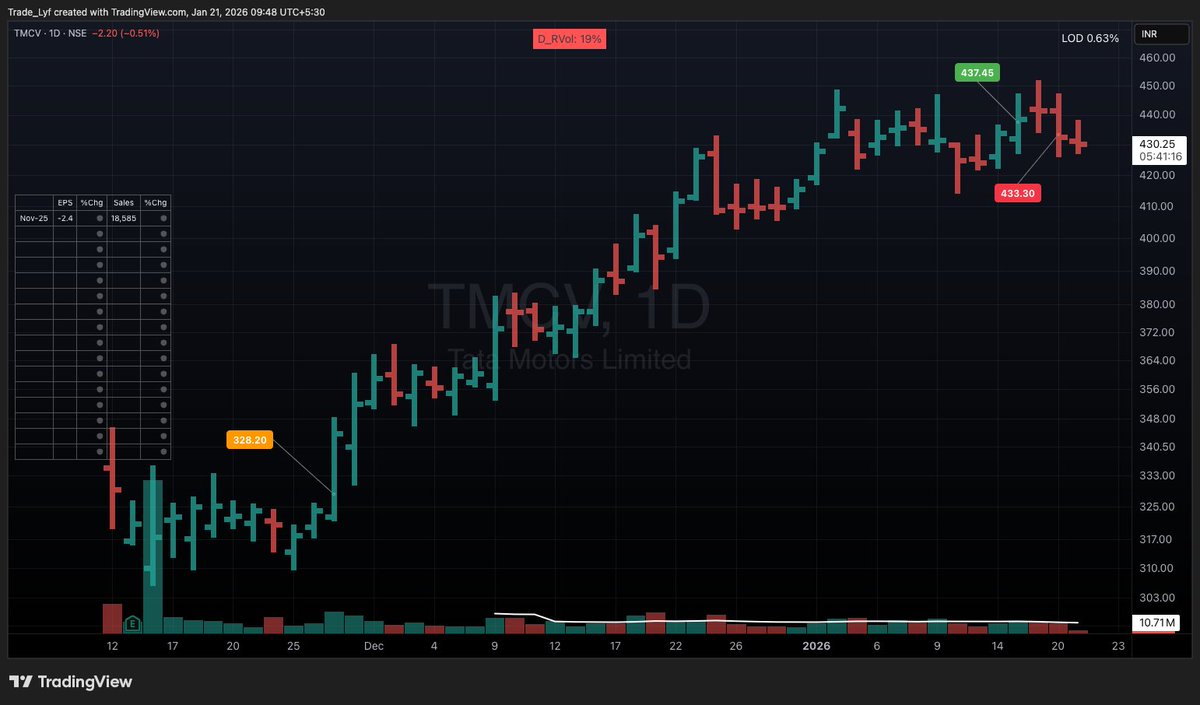Click the 310.00 price axis label
The image size is (1200, 705).
tap(1156, 568)
